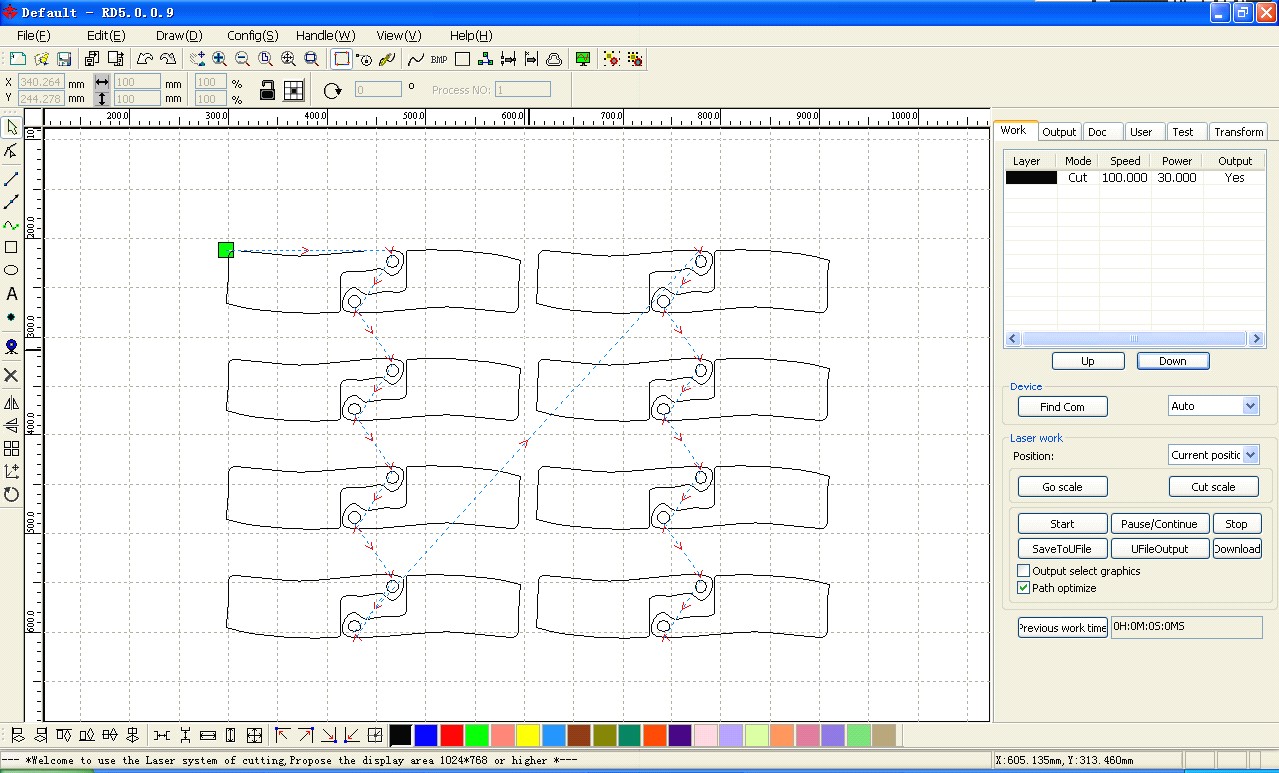Click the Zoom in magnifier icon
The height and width of the screenshot is (773, 1279).
tap(219, 59)
